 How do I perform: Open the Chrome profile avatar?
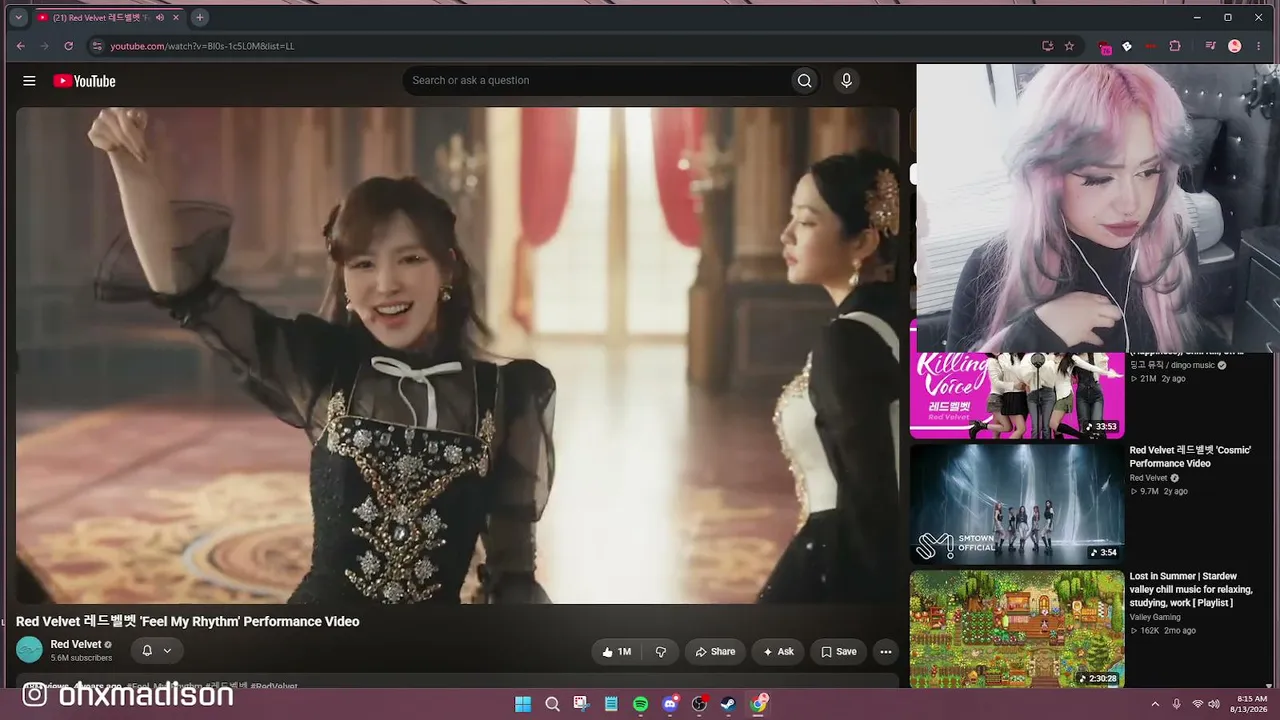(x=1235, y=46)
